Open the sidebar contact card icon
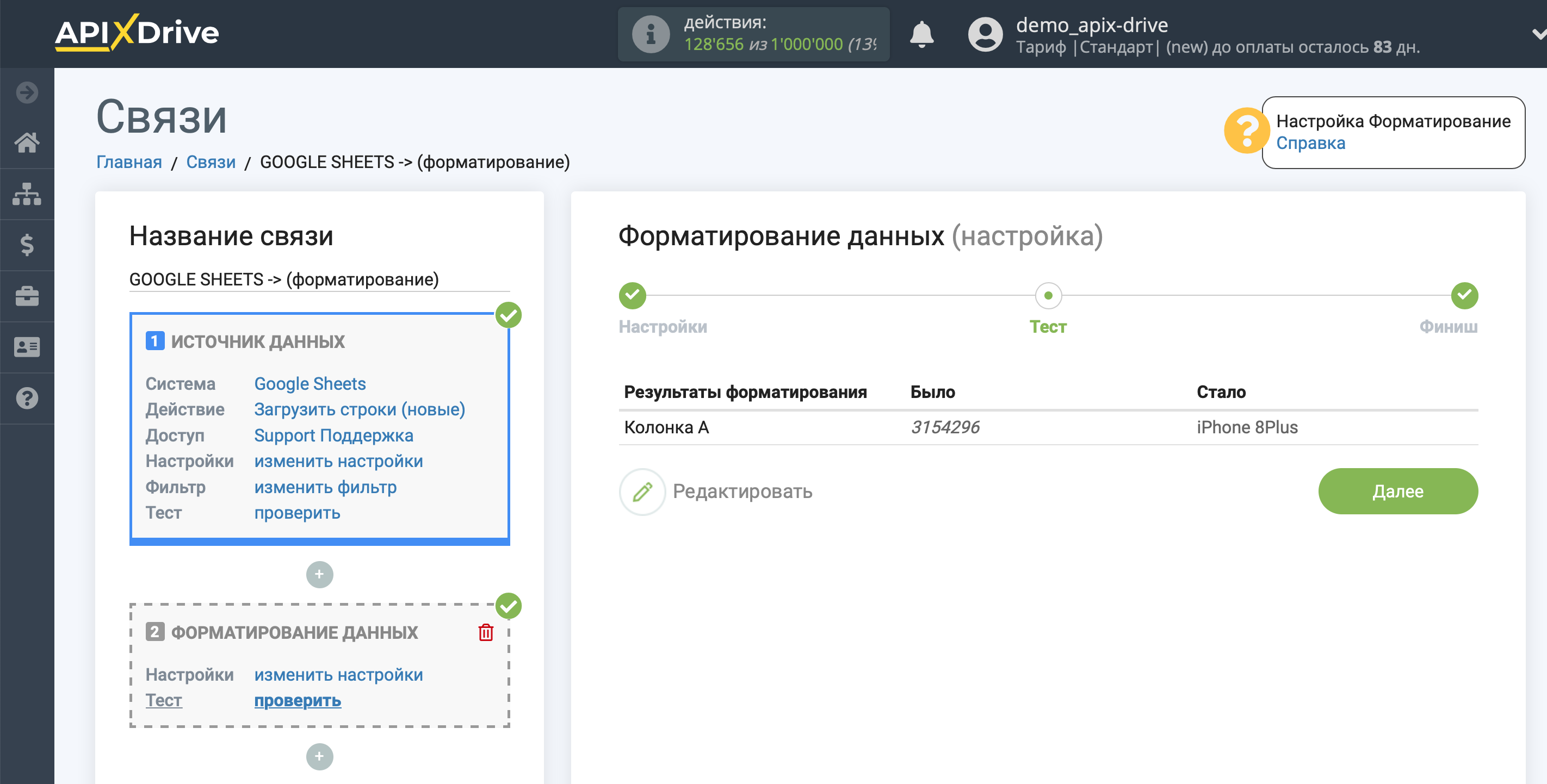The image size is (1547, 784). pos(27,347)
